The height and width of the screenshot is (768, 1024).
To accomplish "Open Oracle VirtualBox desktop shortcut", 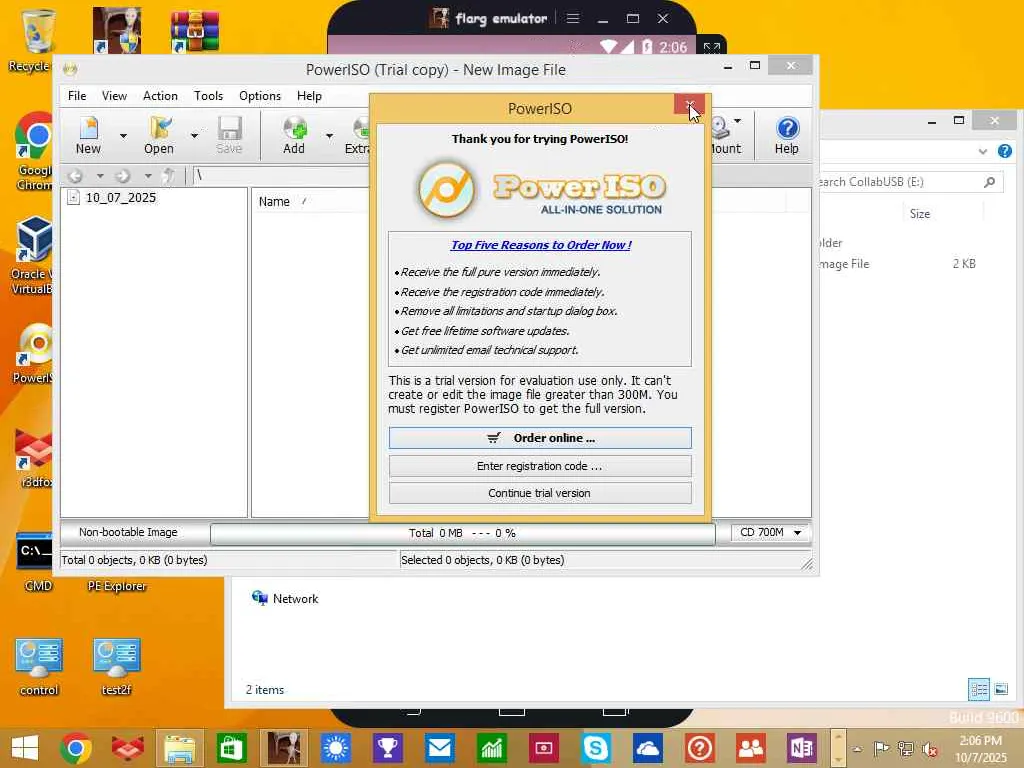I will (33, 255).
